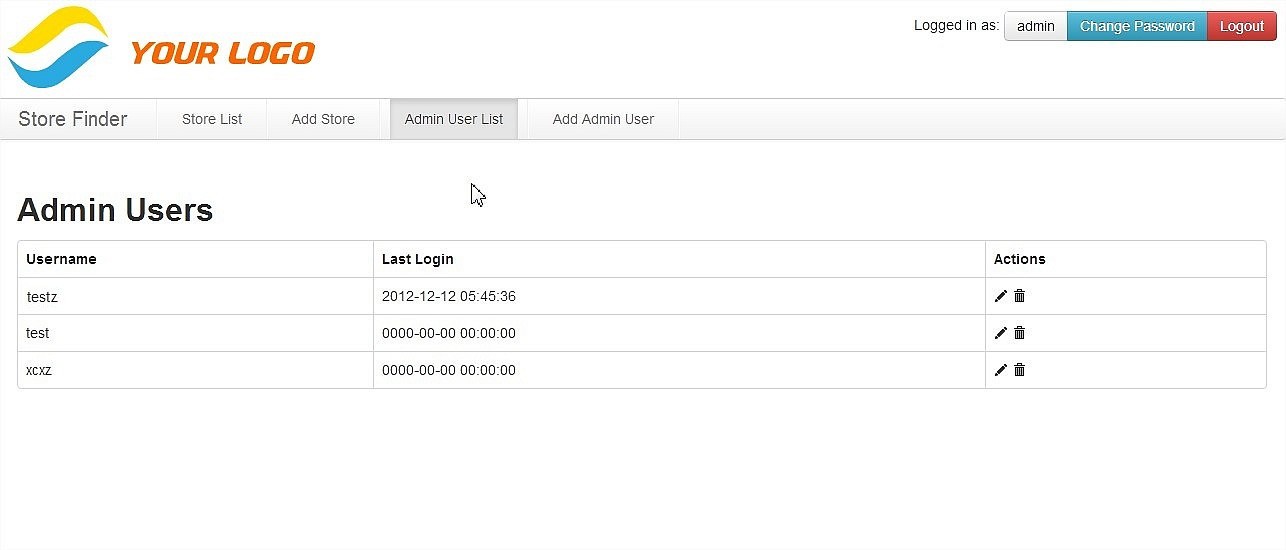Screen dimensions: 1286x550
Task: Click the Last Login column header
Action: point(679,259)
